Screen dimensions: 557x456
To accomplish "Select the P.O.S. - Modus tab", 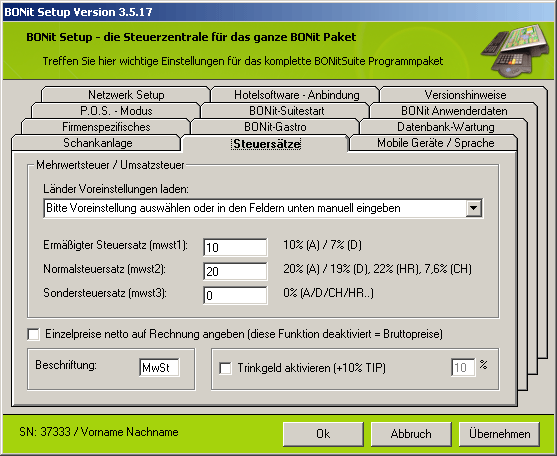I will pyautogui.click(x=116, y=111).
